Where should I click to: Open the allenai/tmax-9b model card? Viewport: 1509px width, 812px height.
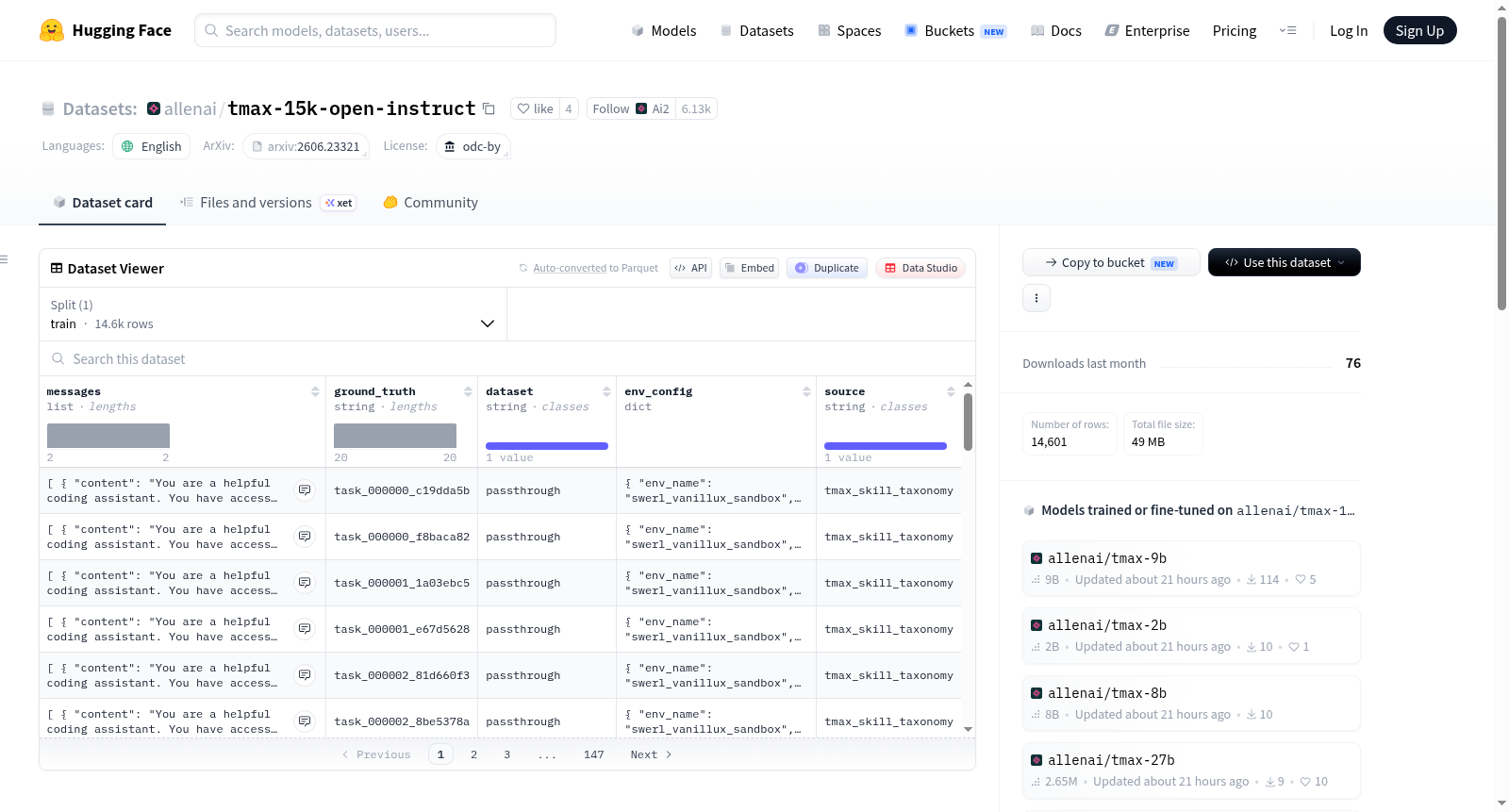tap(1191, 568)
